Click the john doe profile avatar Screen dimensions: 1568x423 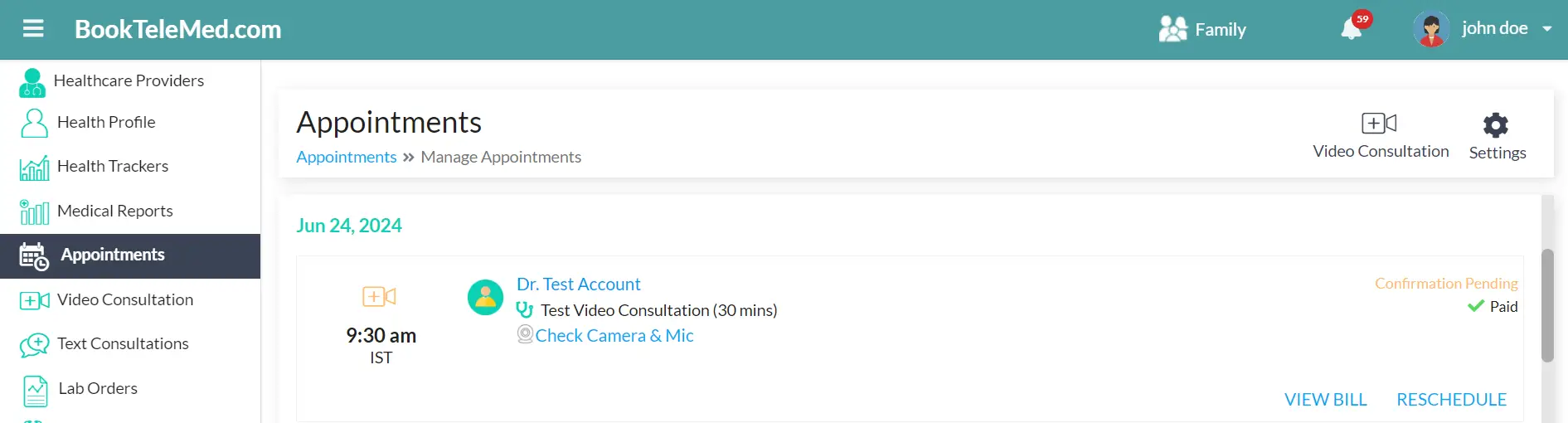[1431, 29]
